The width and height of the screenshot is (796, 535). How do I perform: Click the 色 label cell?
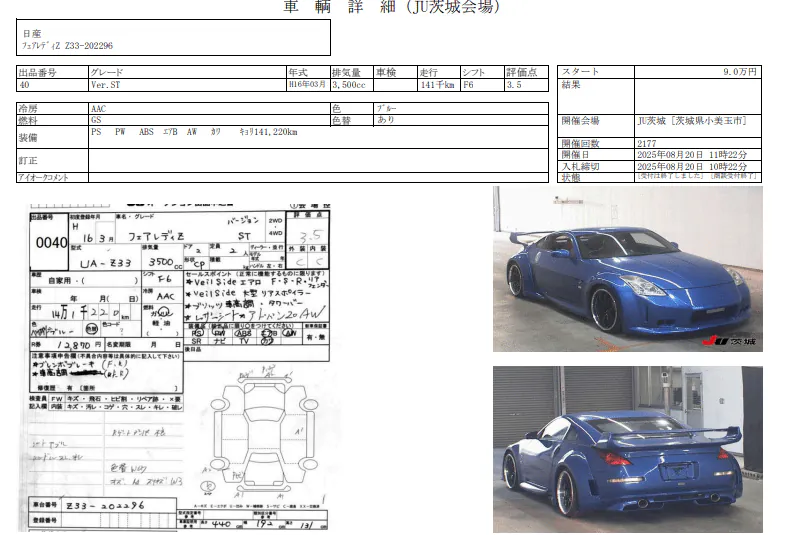pyautogui.click(x=337, y=109)
